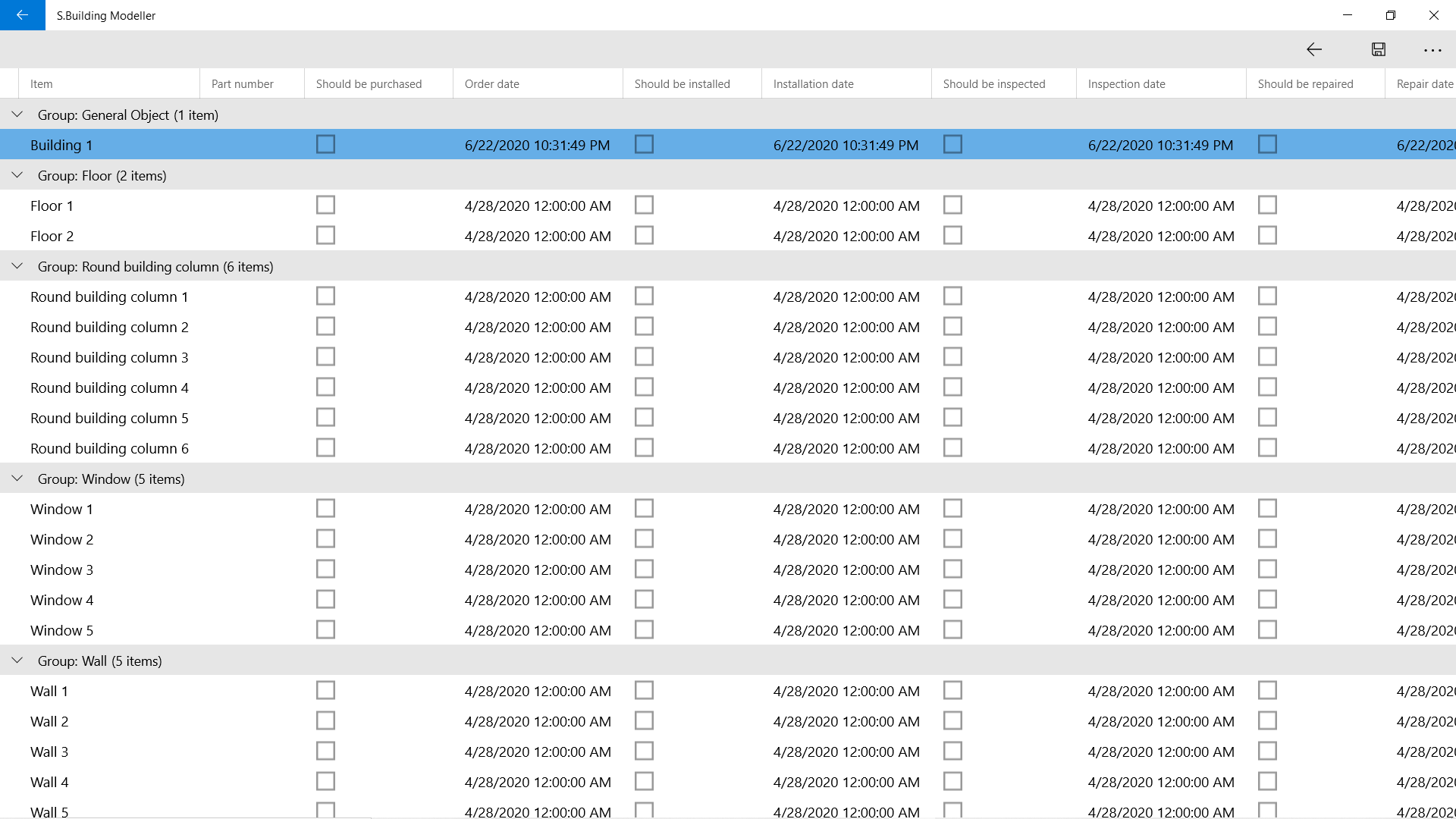Collapse the Round building column group

[x=17, y=266]
